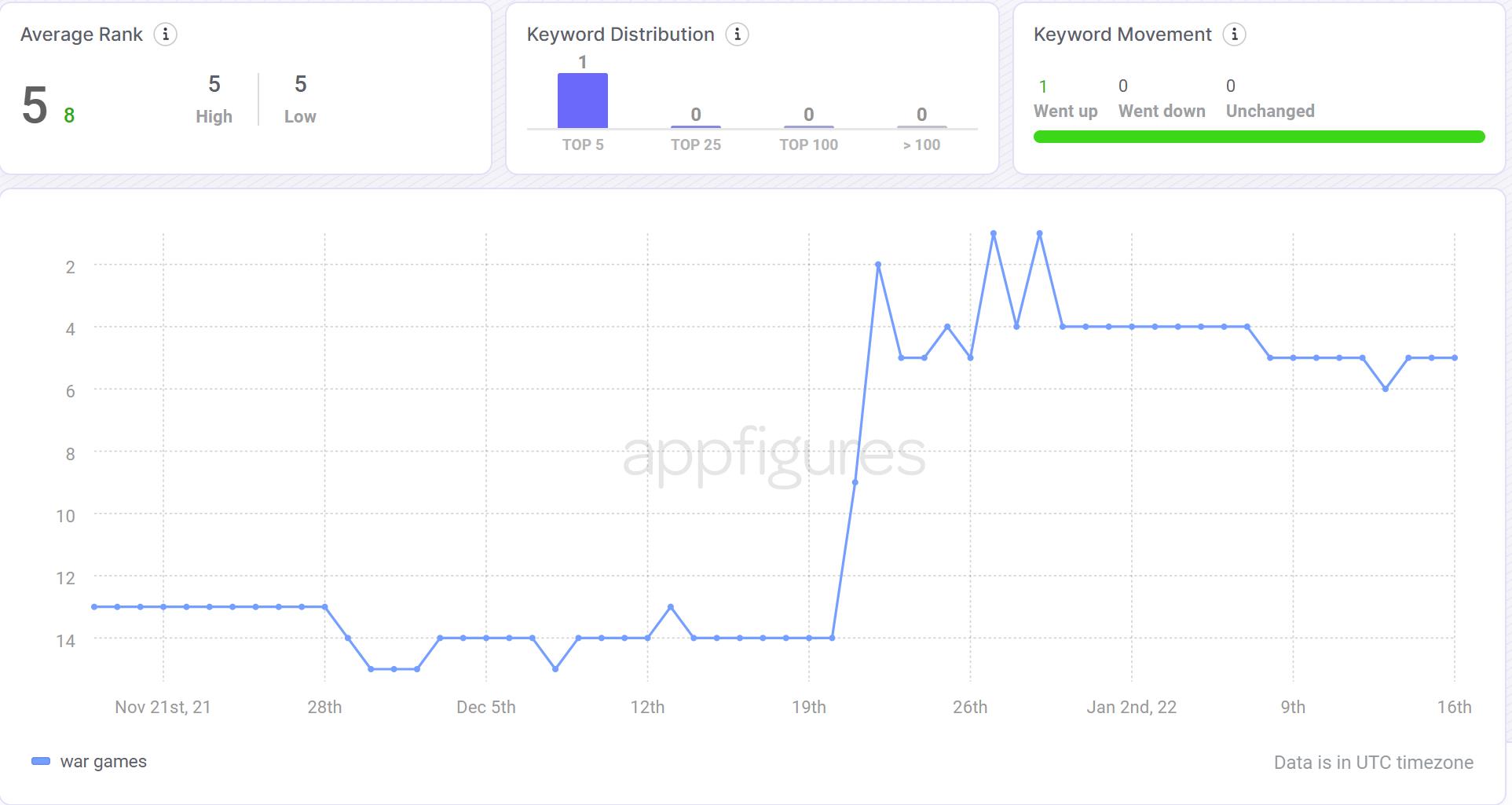Select the 'Went up' movement label
This screenshot has width=1512, height=805.
point(1065,111)
